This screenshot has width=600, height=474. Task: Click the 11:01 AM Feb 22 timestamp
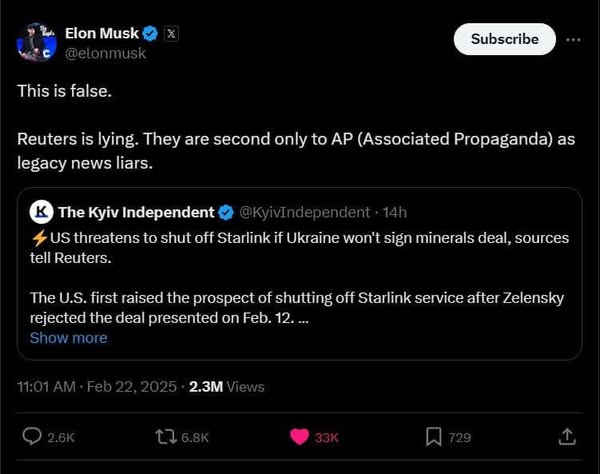[97, 386]
